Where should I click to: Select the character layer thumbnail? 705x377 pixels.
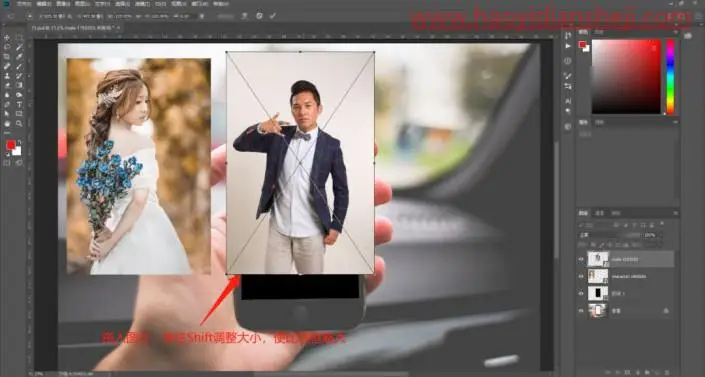pyautogui.click(x=598, y=276)
